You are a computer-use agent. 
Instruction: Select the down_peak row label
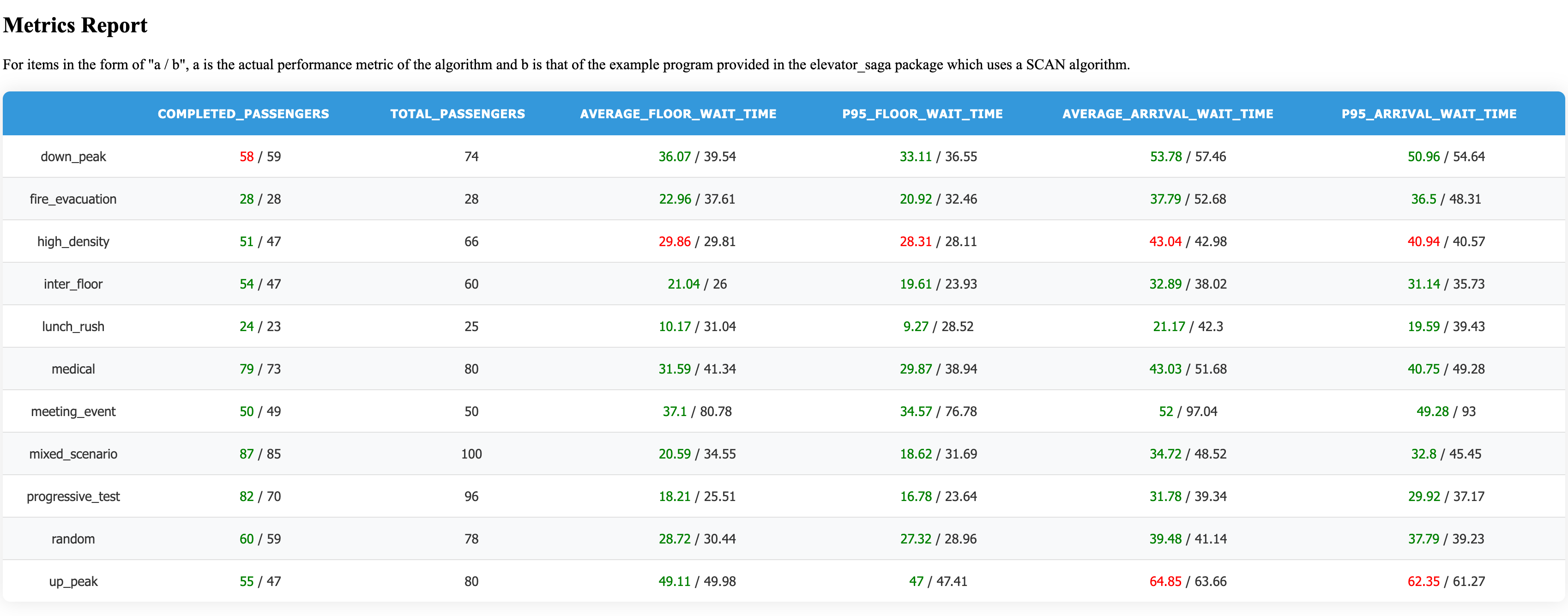(73, 157)
